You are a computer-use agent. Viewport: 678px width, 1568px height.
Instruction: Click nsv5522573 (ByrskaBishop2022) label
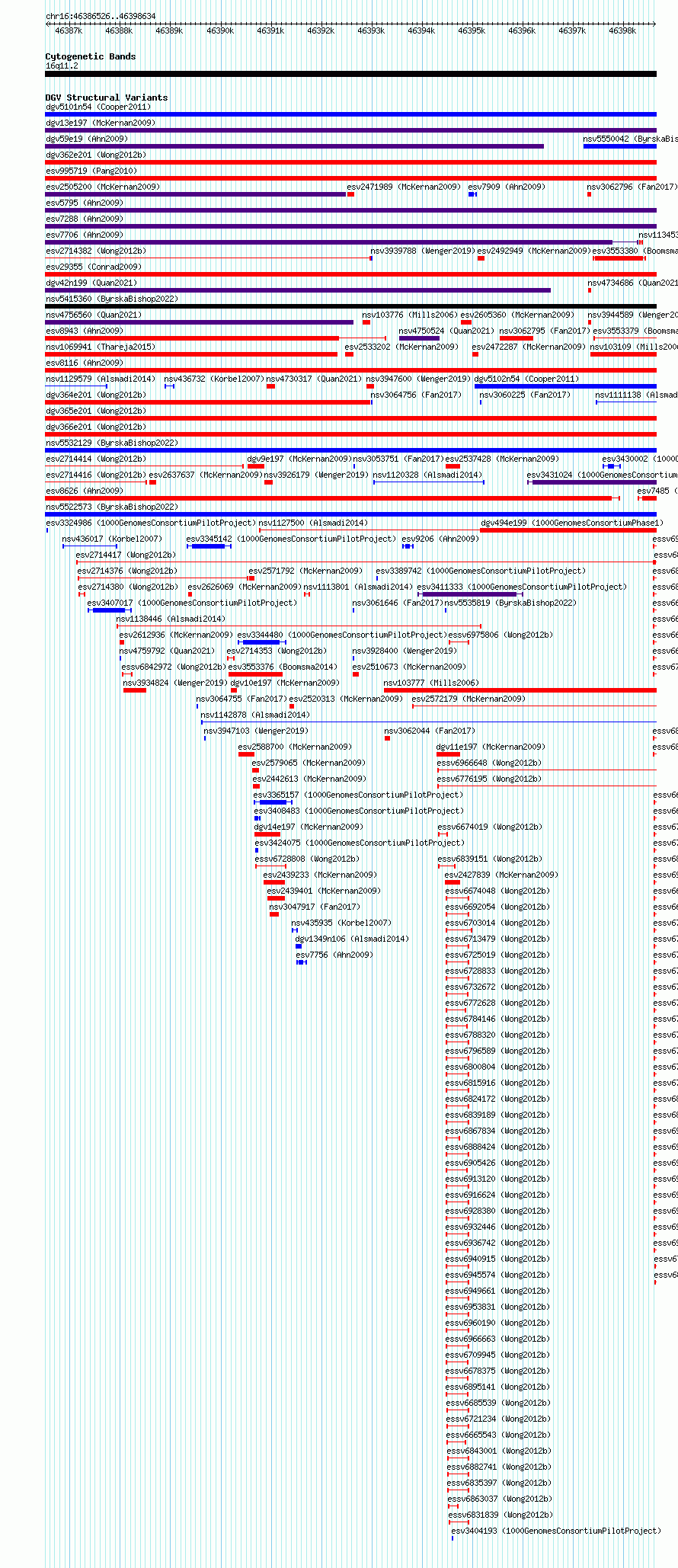click(112, 507)
